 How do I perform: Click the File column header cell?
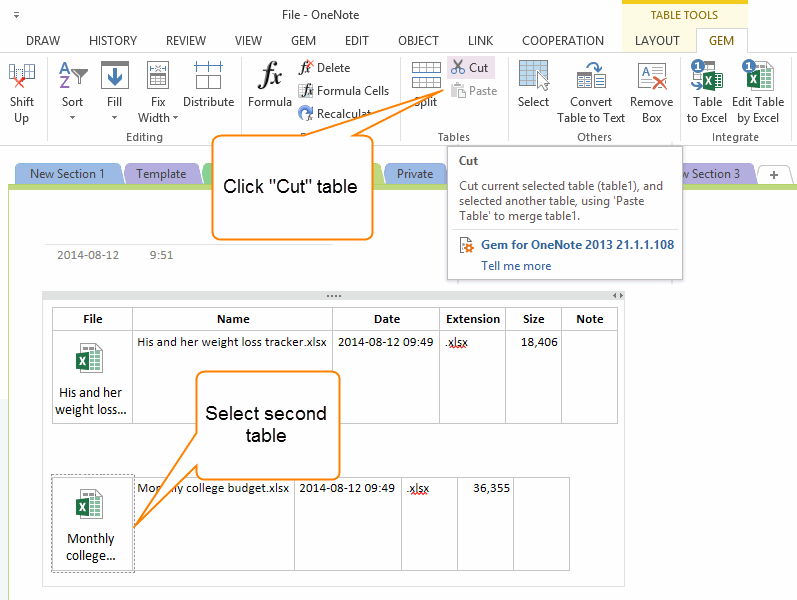pos(93,319)
